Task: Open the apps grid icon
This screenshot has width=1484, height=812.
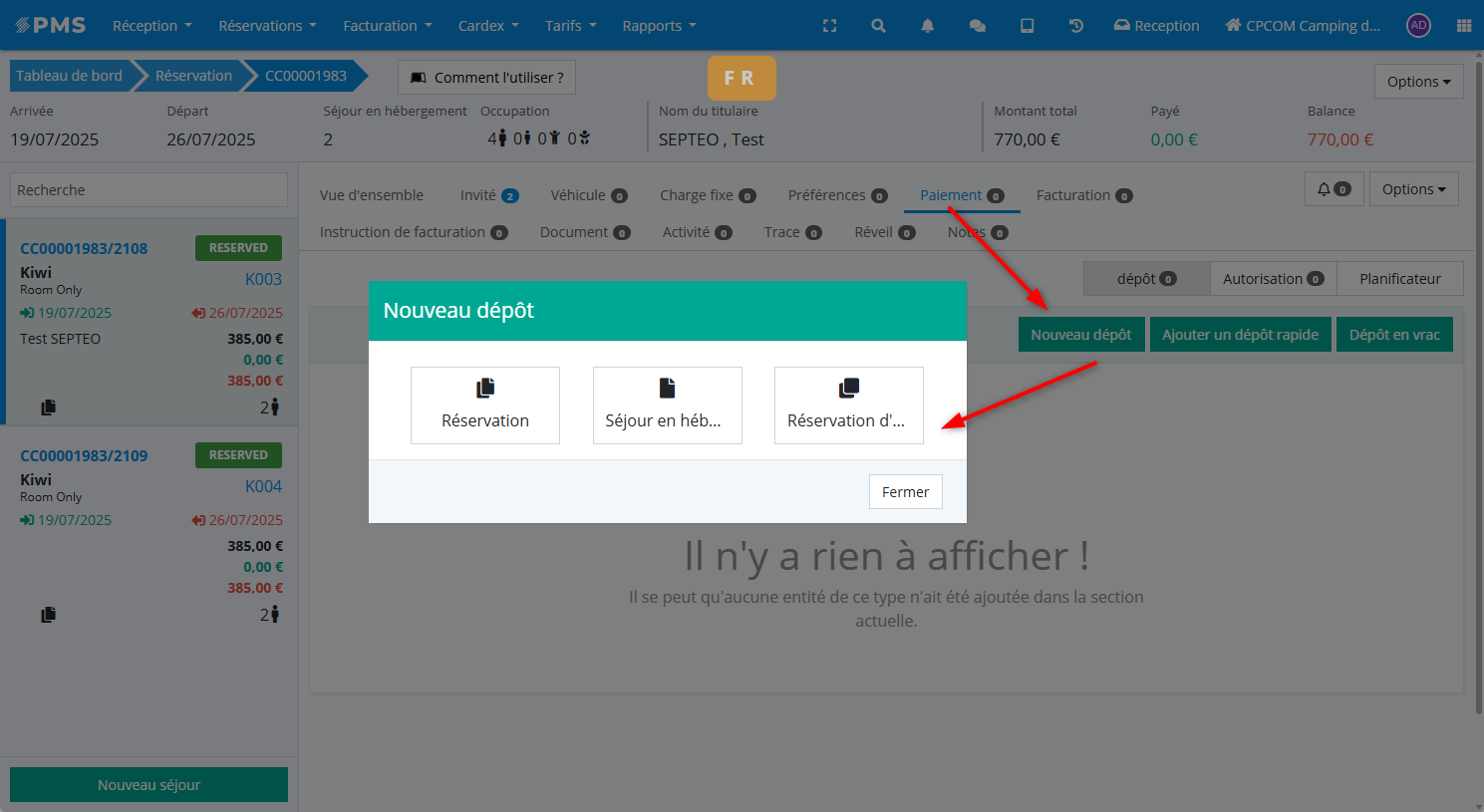Action: [1463, 26]
